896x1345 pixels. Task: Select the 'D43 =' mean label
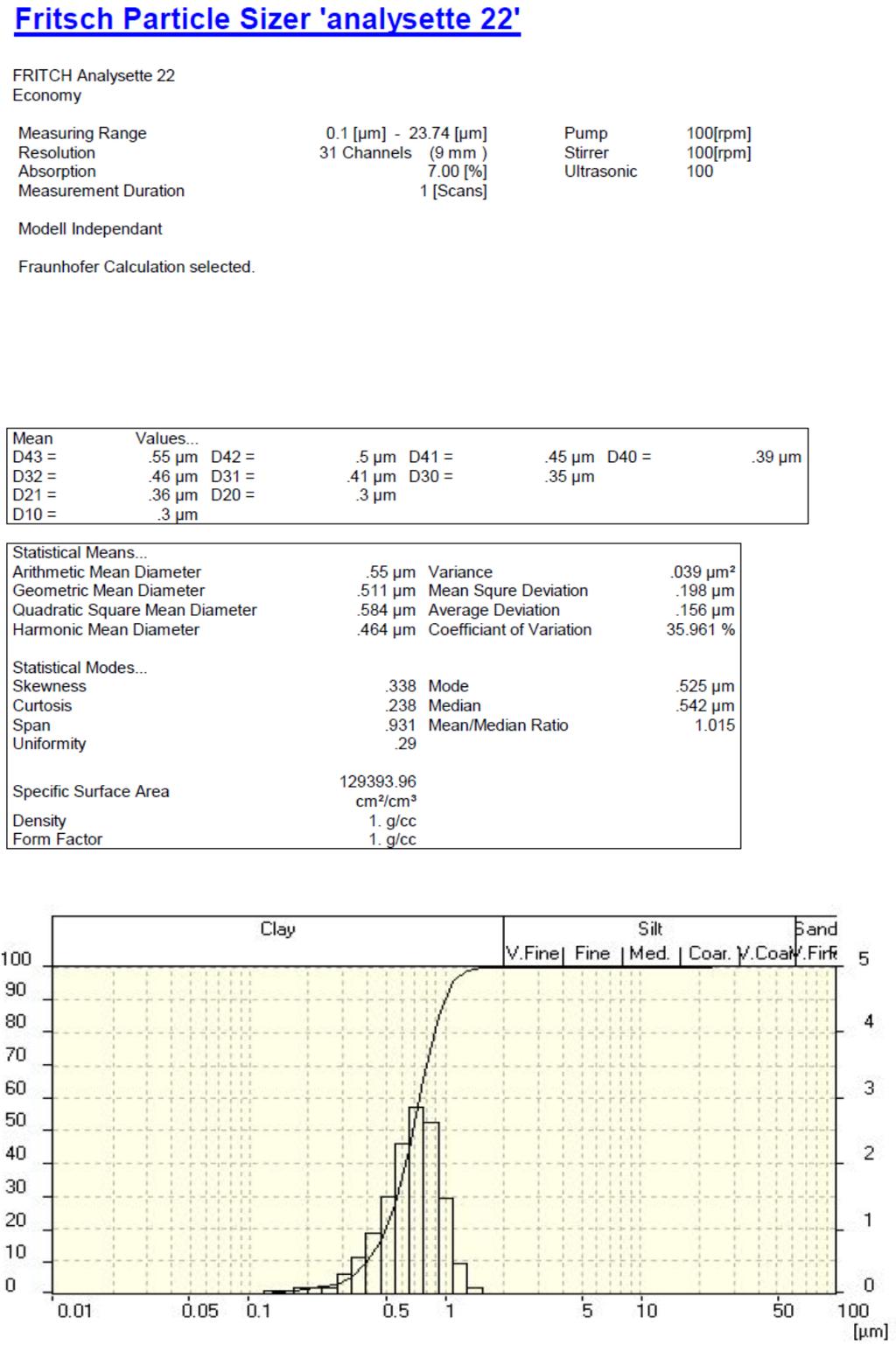coord(34,457)
